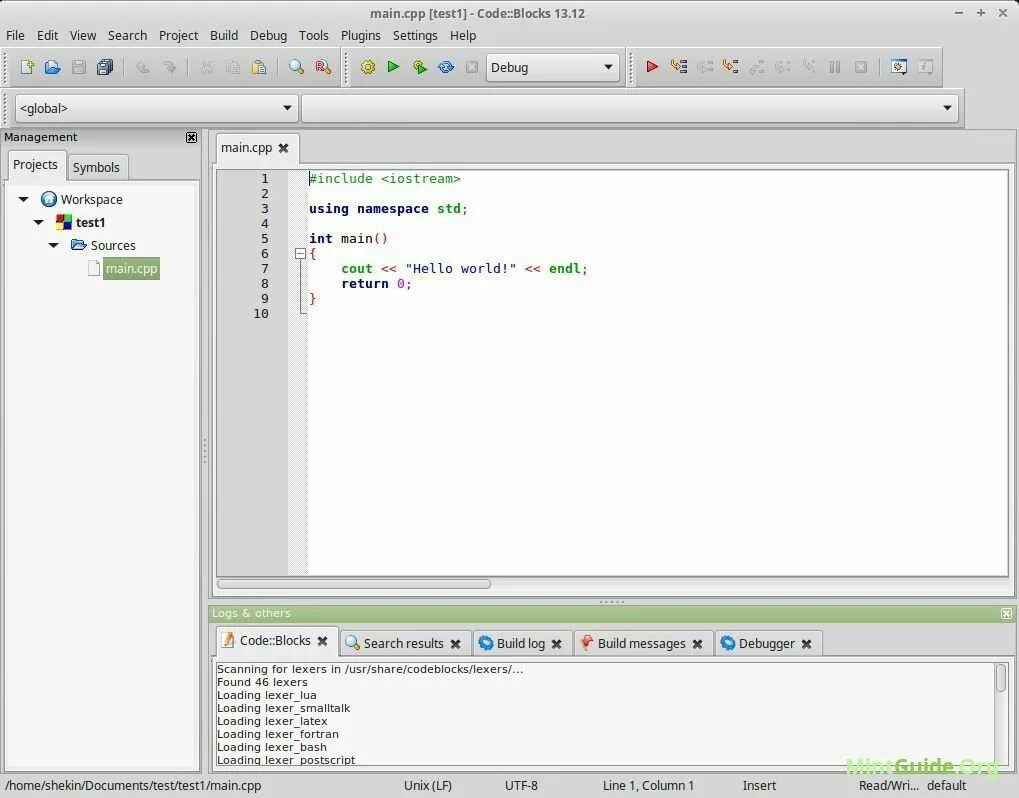
Task: Close the Debugger log tab
Action: 806,644
